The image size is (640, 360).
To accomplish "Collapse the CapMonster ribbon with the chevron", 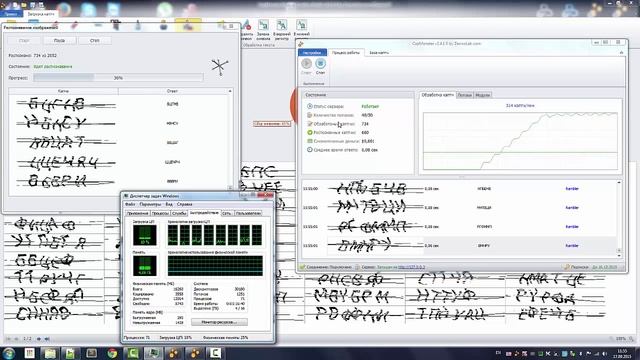I will click(x=621, y=53).
